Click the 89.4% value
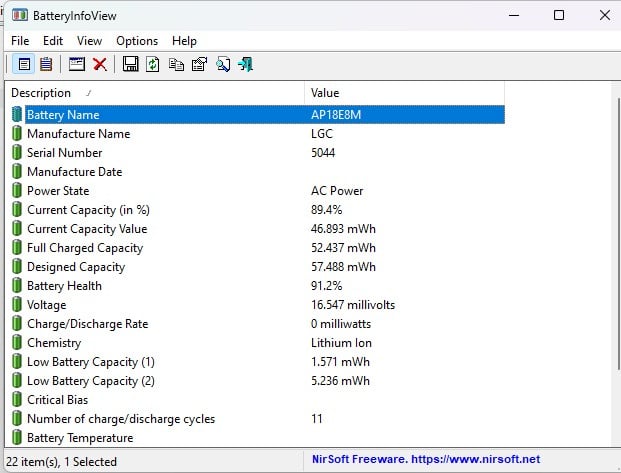 click(326, 210)
